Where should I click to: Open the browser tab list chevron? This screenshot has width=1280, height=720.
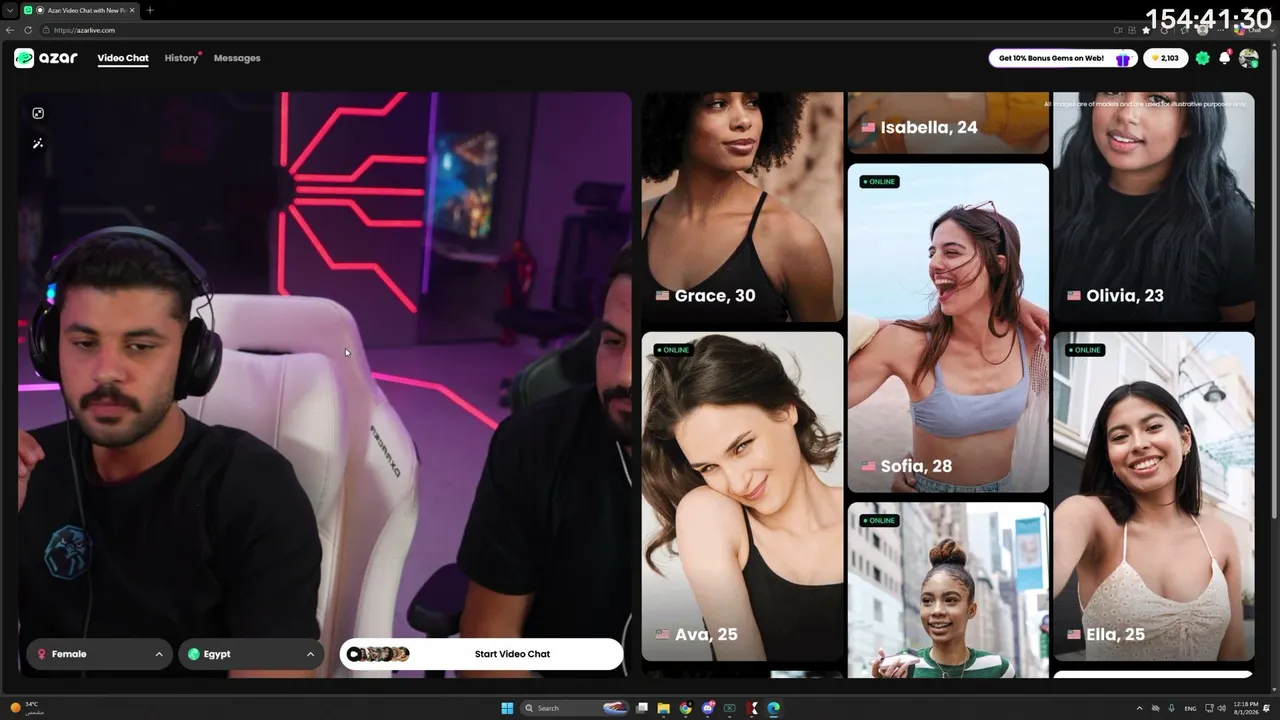pos(10,10)
